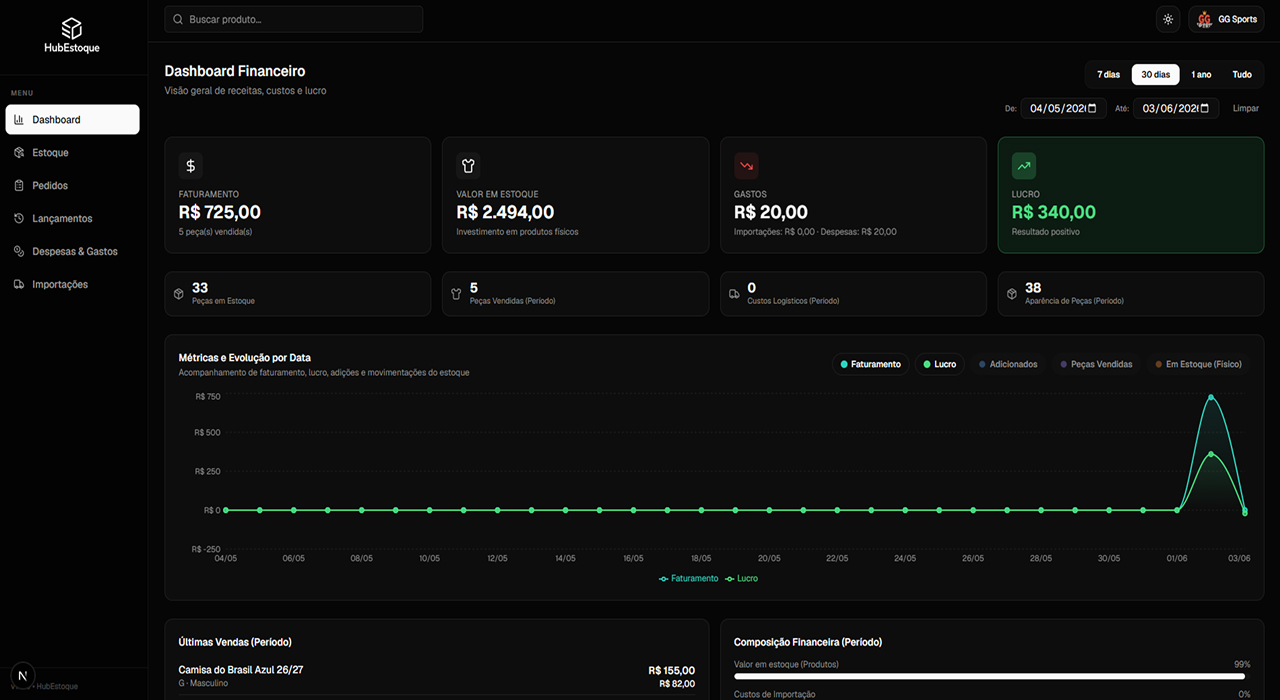Click the box icon beside Aparência de Peças
Screen dimensions: 1280x700
1012,294
